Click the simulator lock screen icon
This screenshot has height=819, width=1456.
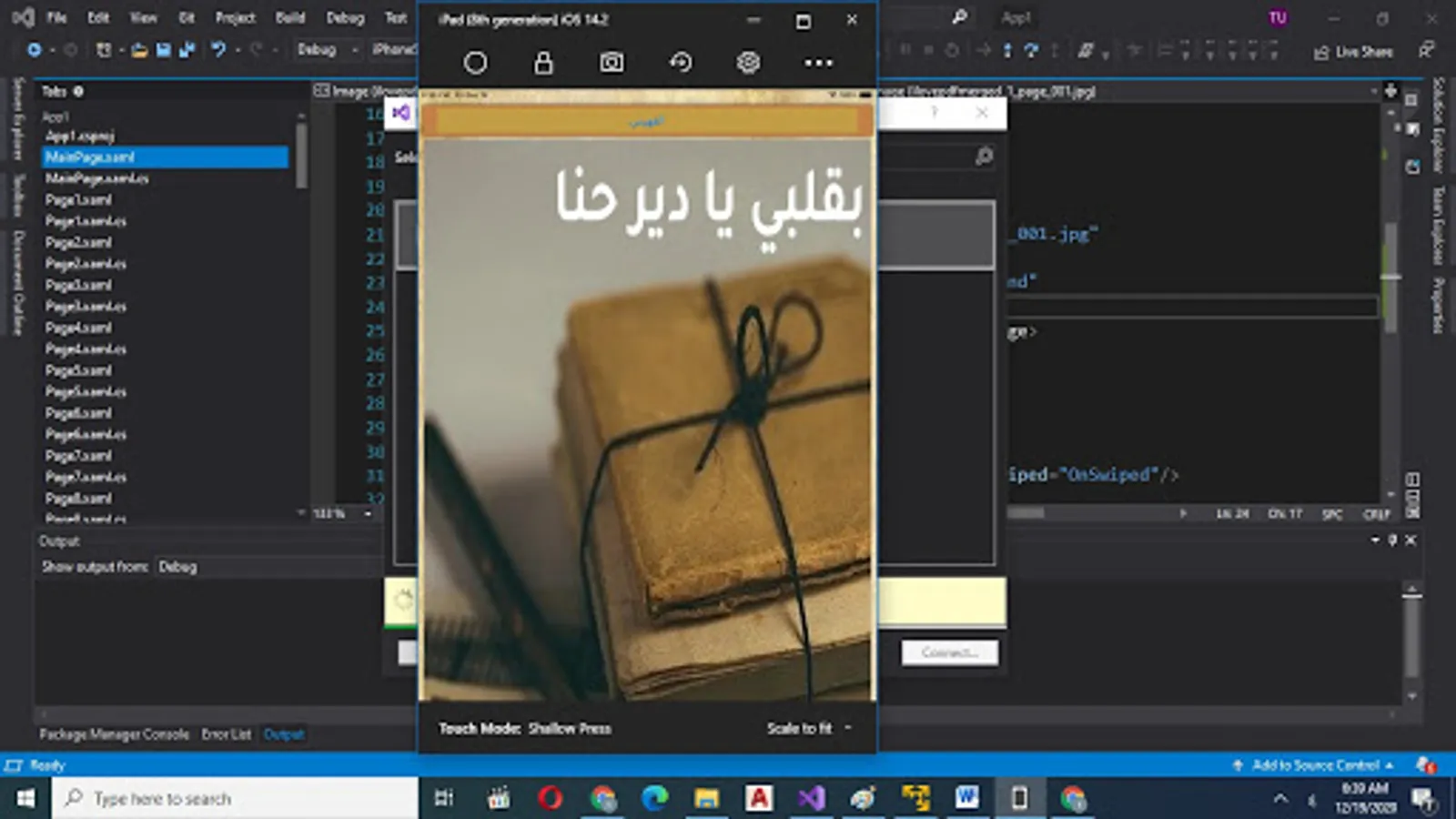click(543, 63)
